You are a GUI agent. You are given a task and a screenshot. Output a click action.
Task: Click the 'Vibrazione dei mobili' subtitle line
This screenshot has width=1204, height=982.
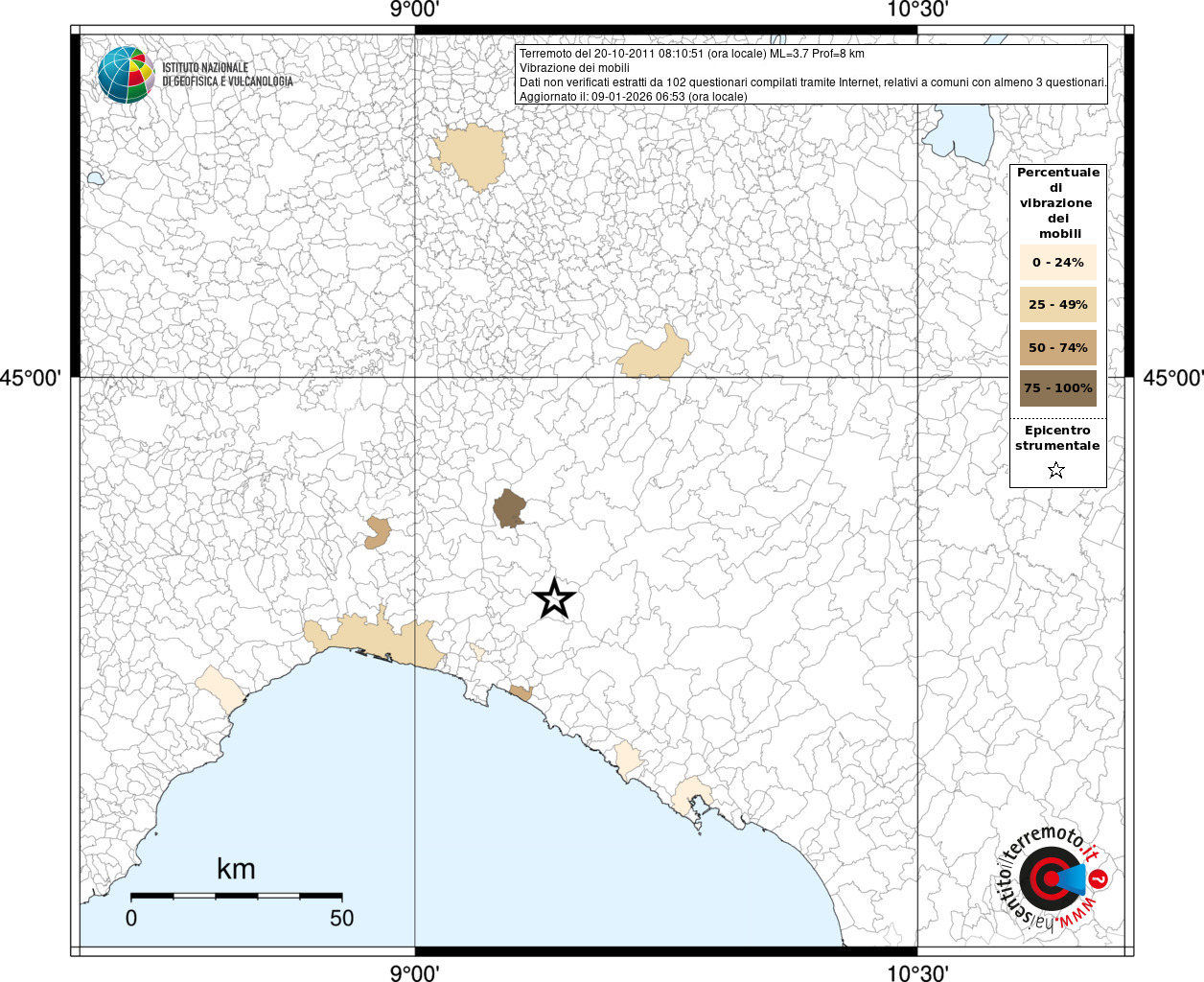[x=574, y=68]
